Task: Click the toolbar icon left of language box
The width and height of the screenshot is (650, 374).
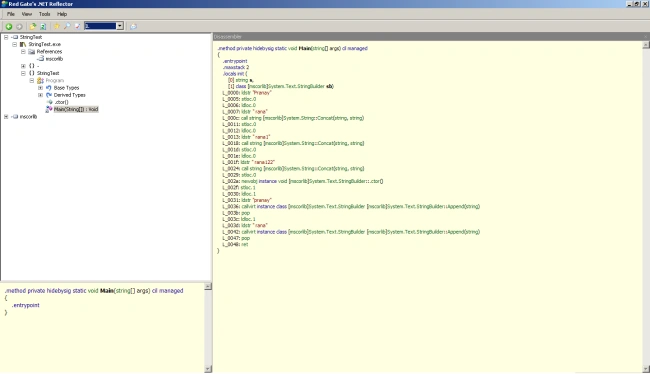Action: [78, 26]
